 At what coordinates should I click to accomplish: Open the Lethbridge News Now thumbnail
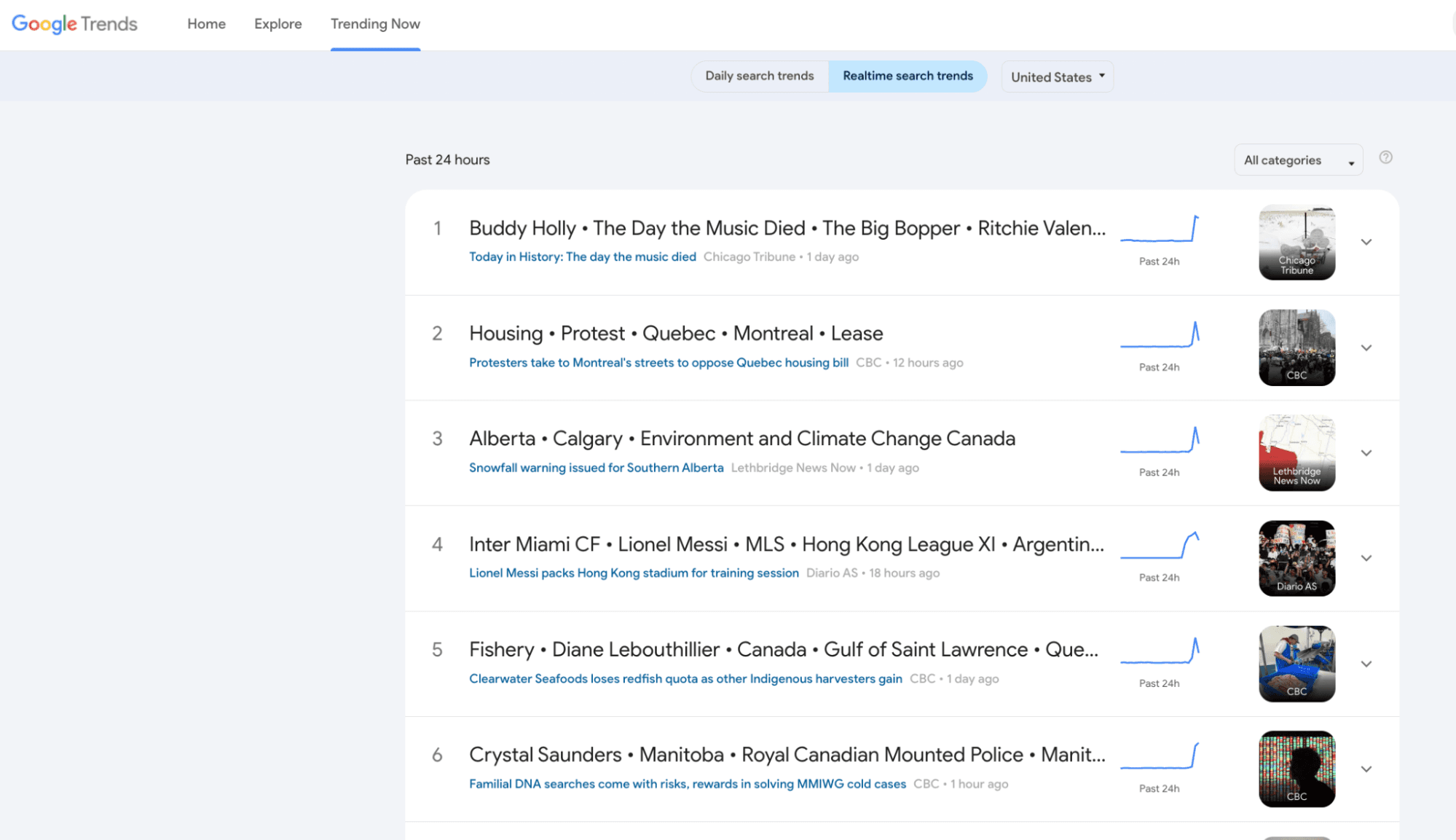tap(1296, 453)
